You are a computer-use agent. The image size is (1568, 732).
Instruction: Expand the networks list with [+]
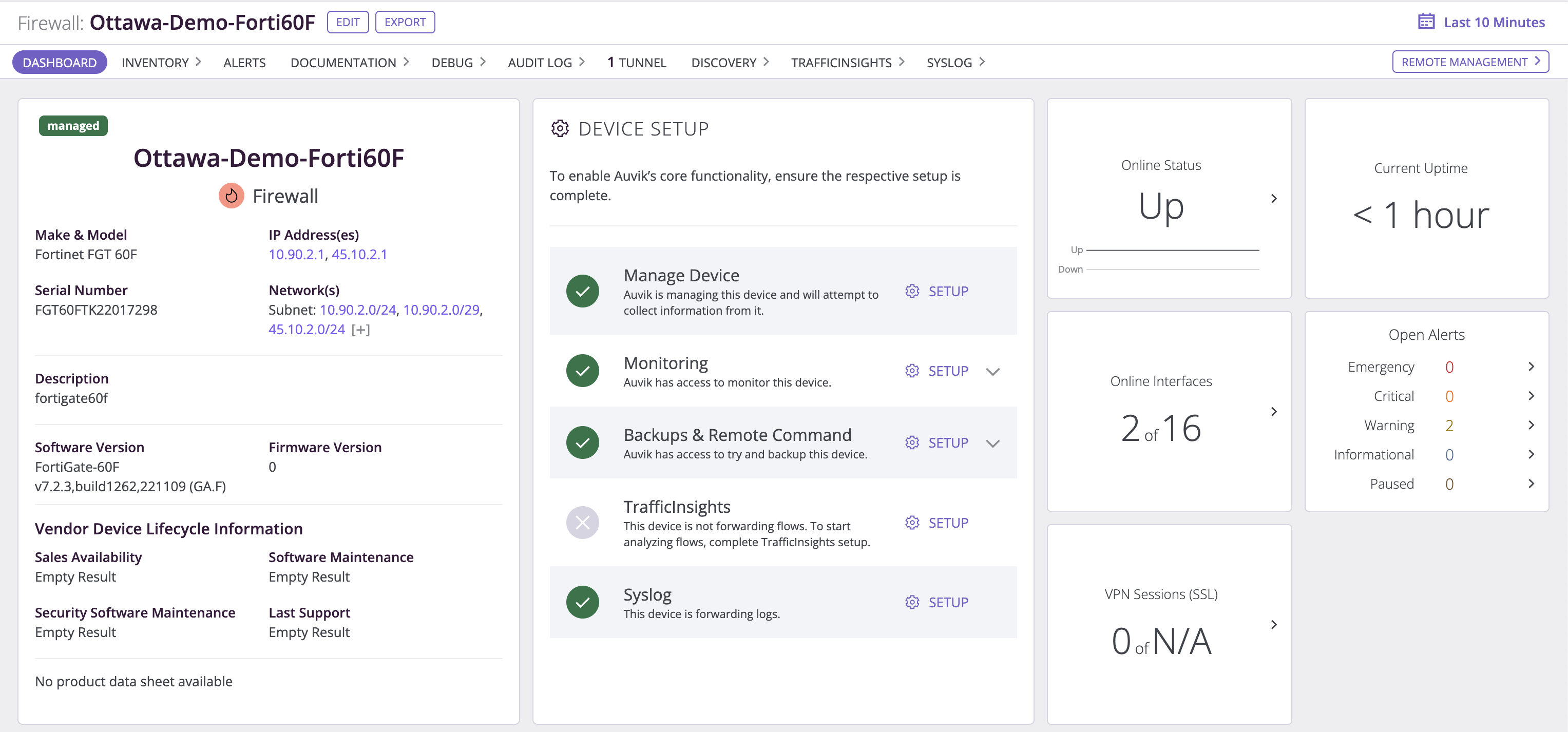360,330
